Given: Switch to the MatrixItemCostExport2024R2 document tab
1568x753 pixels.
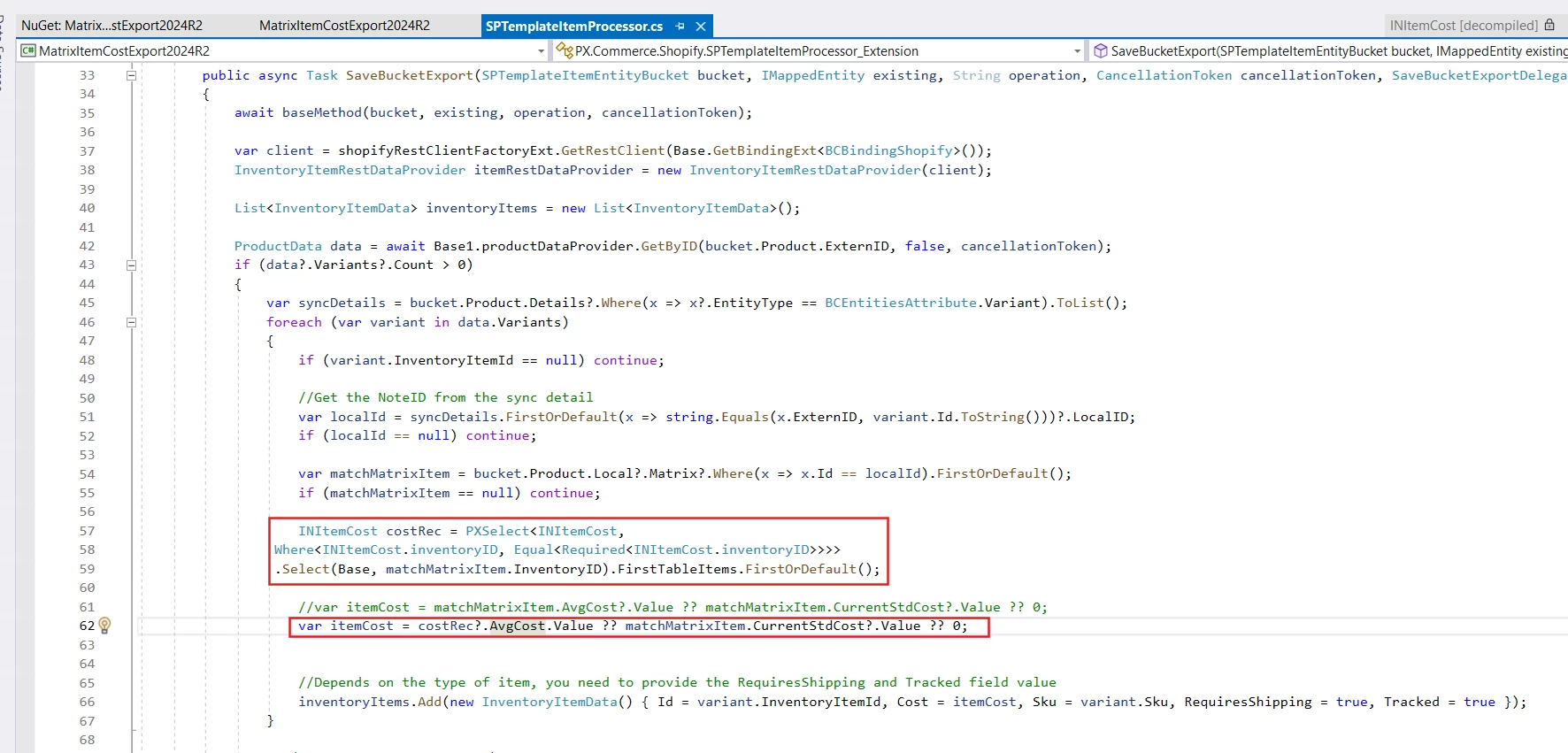Looking at the screenshot, I should pyautogui.click(x=344, y=26).
